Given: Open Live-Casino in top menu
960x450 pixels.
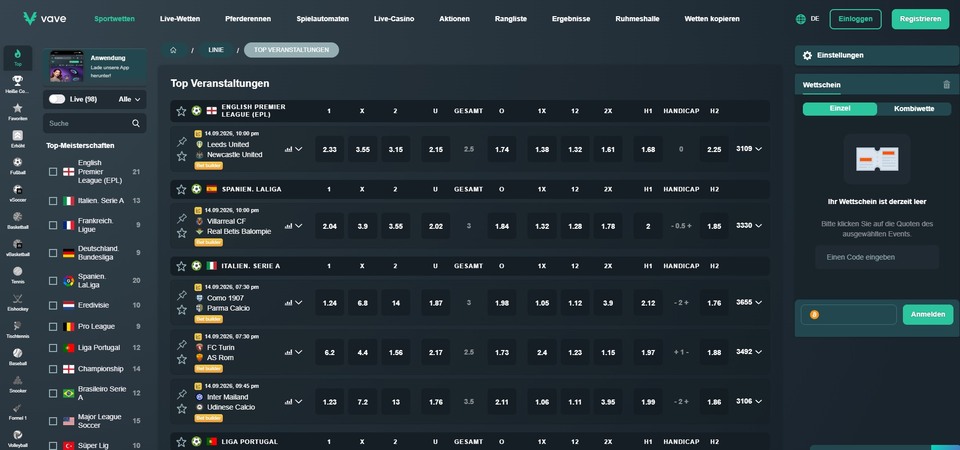Looking at the screenshot, I should 394,19.
